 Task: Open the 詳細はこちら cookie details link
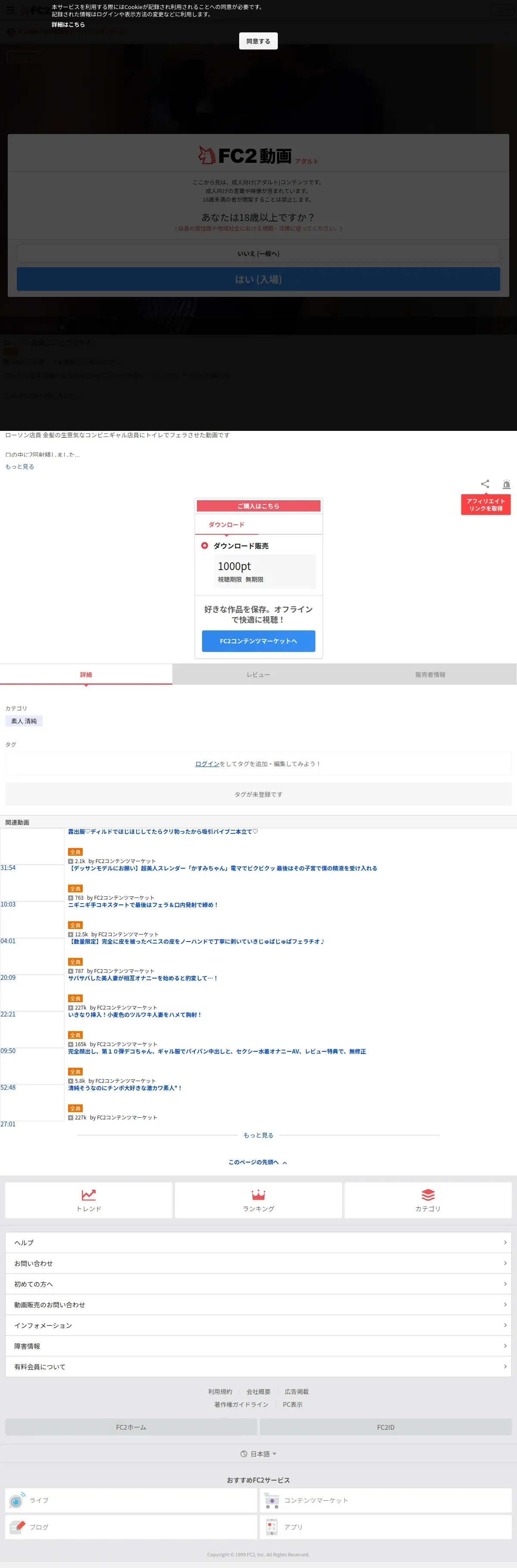pyautogui.click(x=68, y=25)
